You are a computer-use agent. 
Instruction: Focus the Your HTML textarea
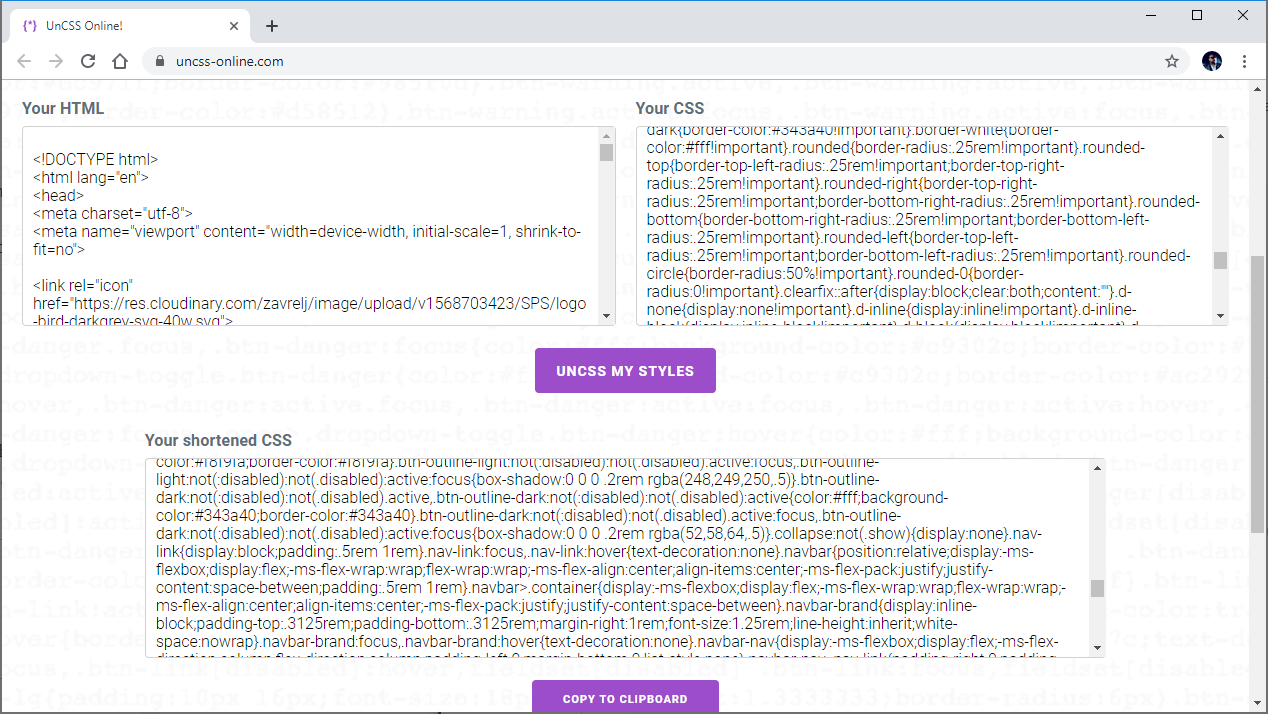[318, 226]
